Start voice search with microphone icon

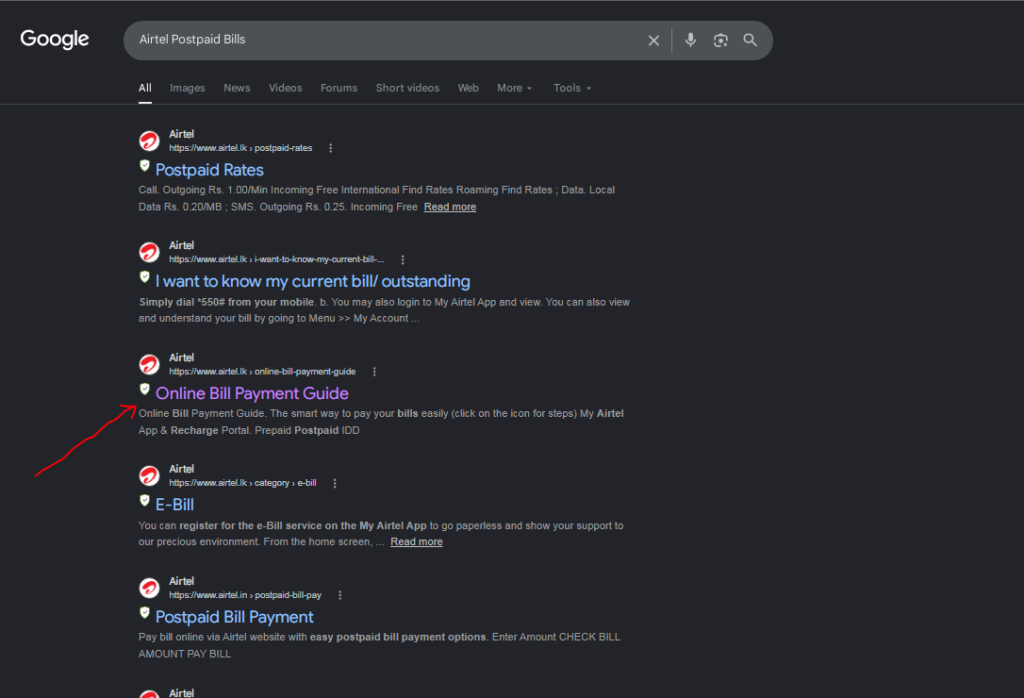(690, 40)
